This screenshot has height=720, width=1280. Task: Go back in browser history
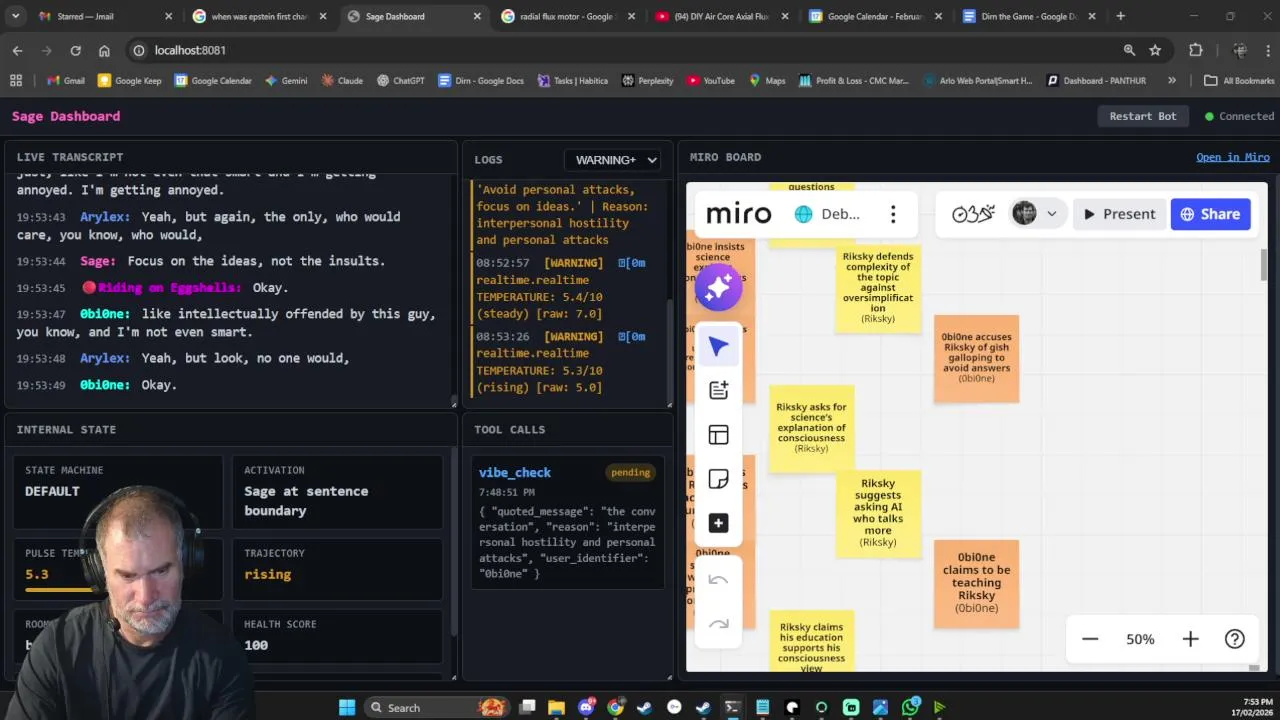click(17, 50)
